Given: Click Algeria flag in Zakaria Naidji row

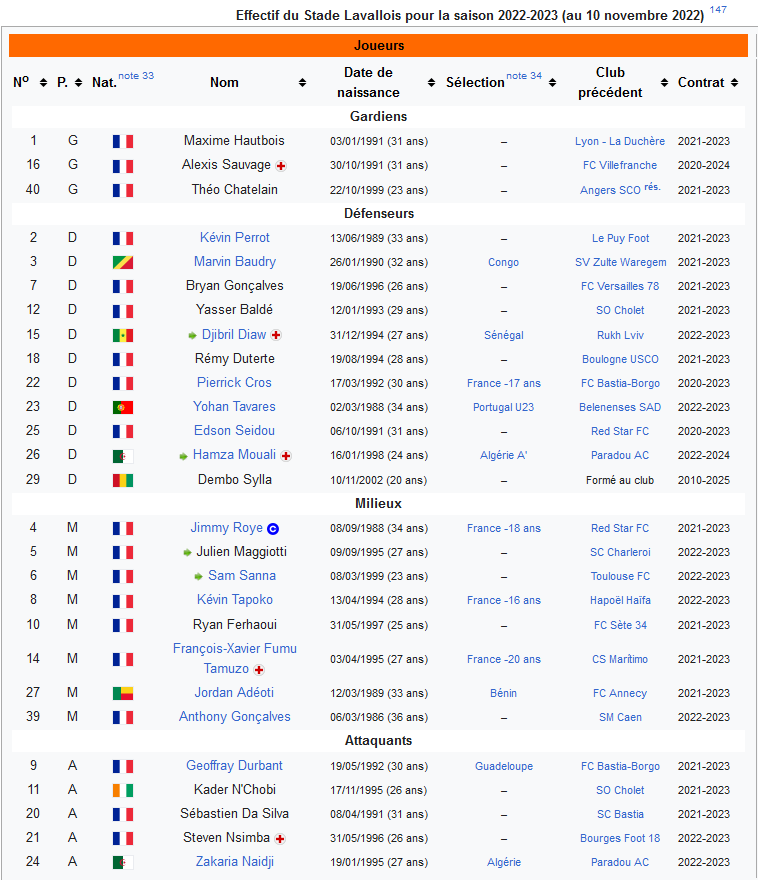Looking at the screenshot, I should click(x=123, y=863).
